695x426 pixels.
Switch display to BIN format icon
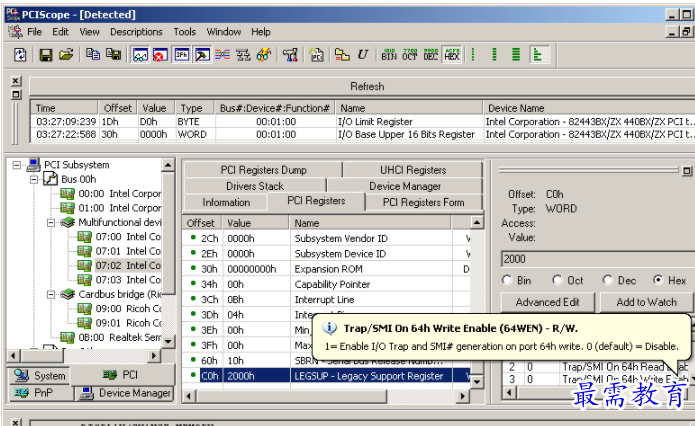coord(389,55)
